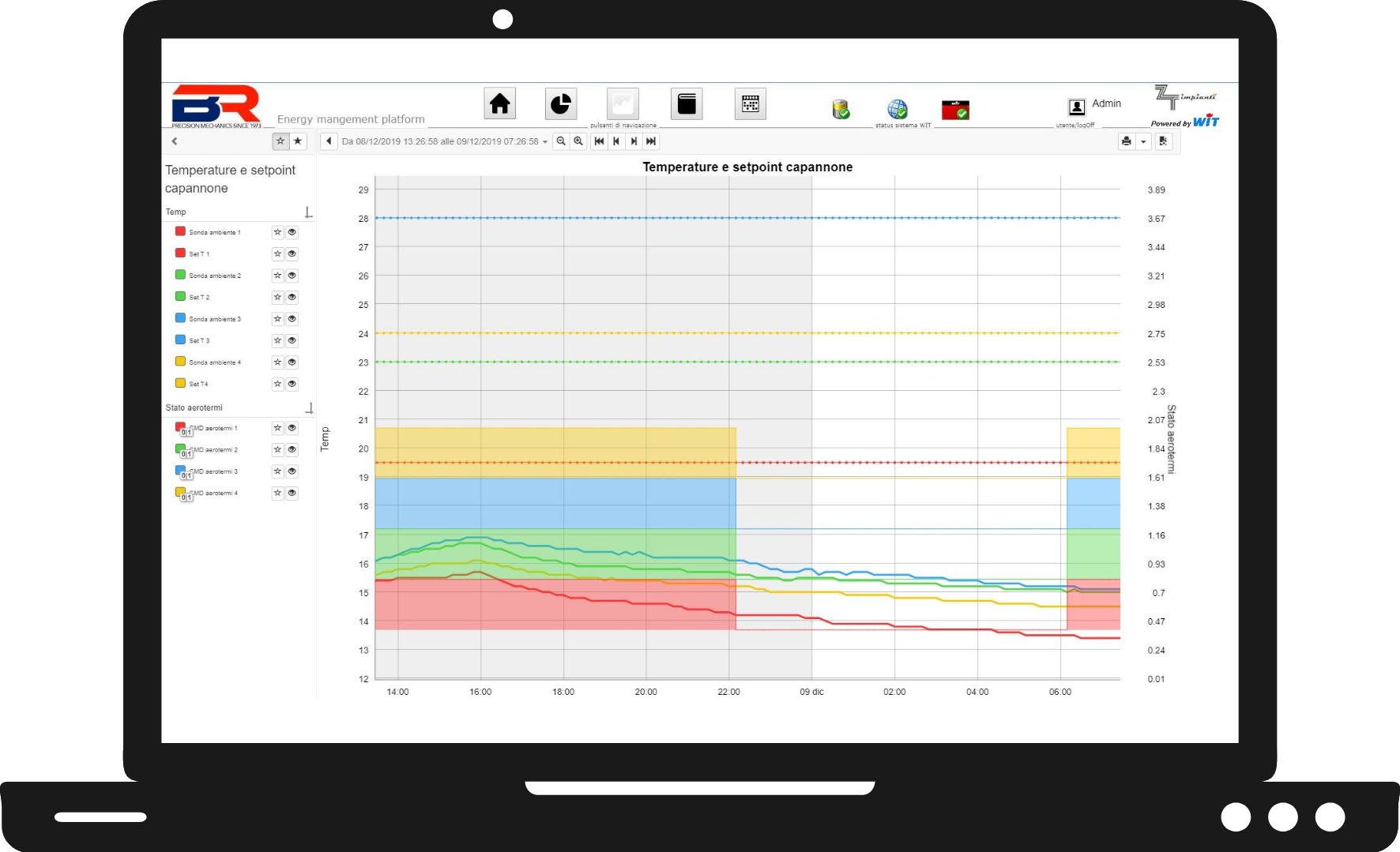Favorite the Set T 2 series
Screen dimensions: 1400x852
click(x=277, y=298)
